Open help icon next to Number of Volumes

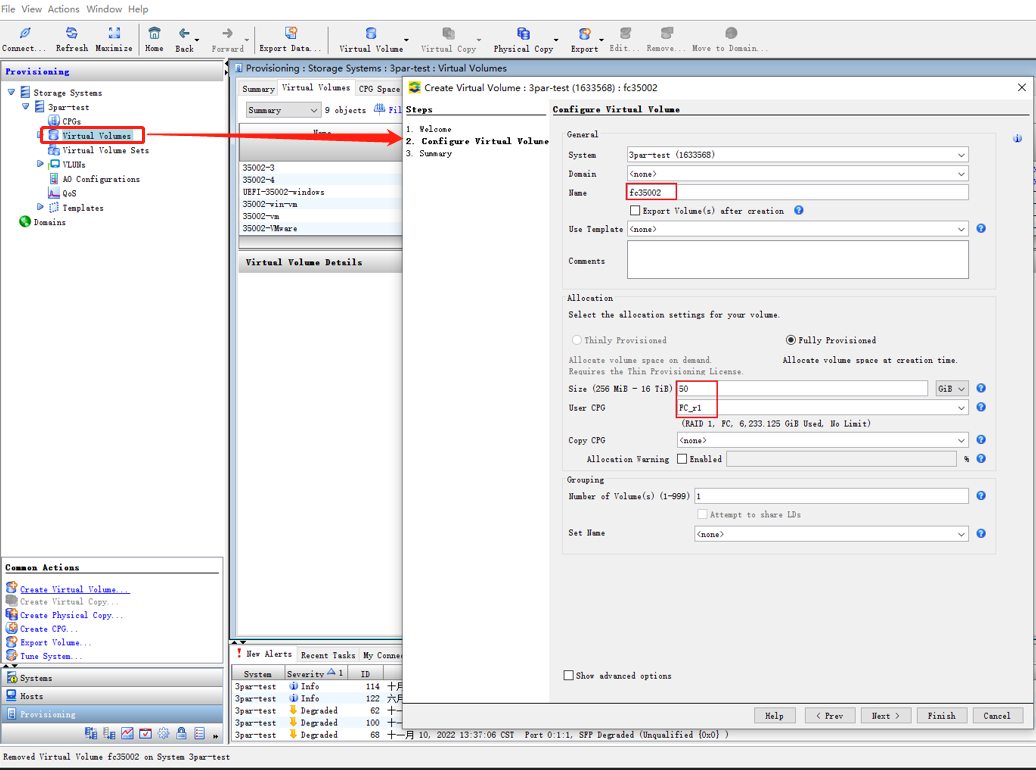point(981,495)
